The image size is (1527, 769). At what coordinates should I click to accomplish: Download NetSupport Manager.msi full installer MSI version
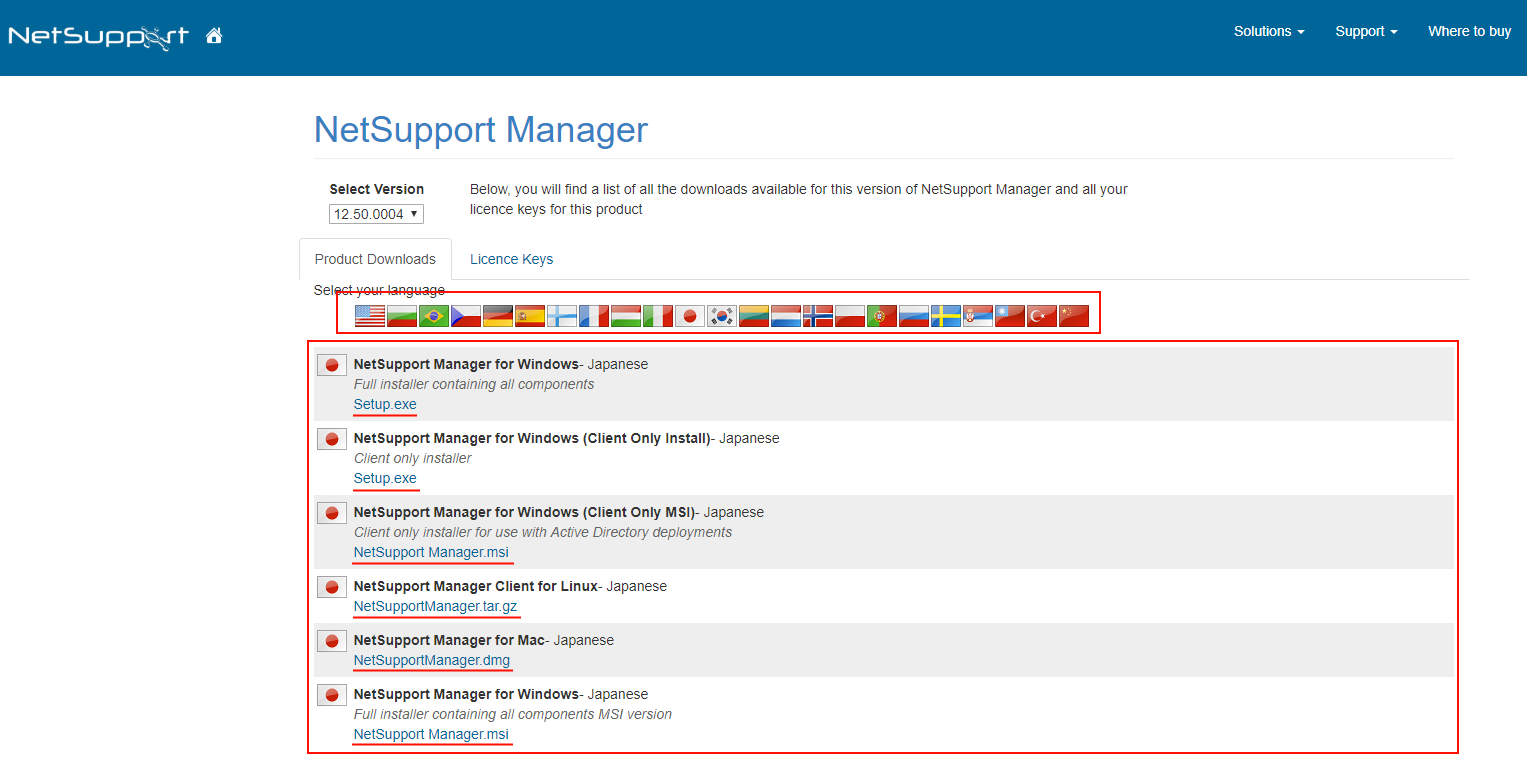pyautogui.click(x=431, y=734)
